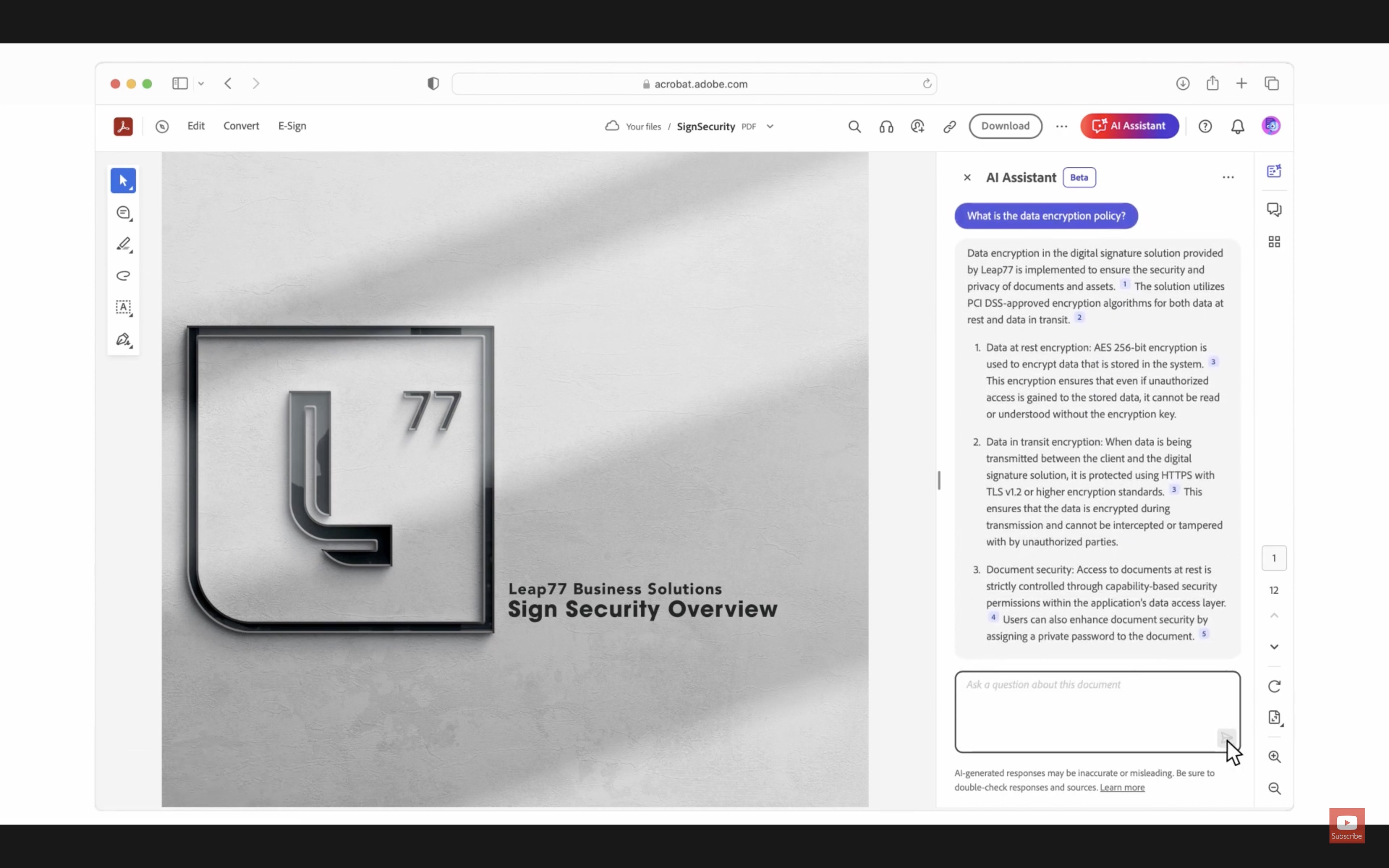
Task: Click the Safari downloads icon
Action: tap(1183, 84)
